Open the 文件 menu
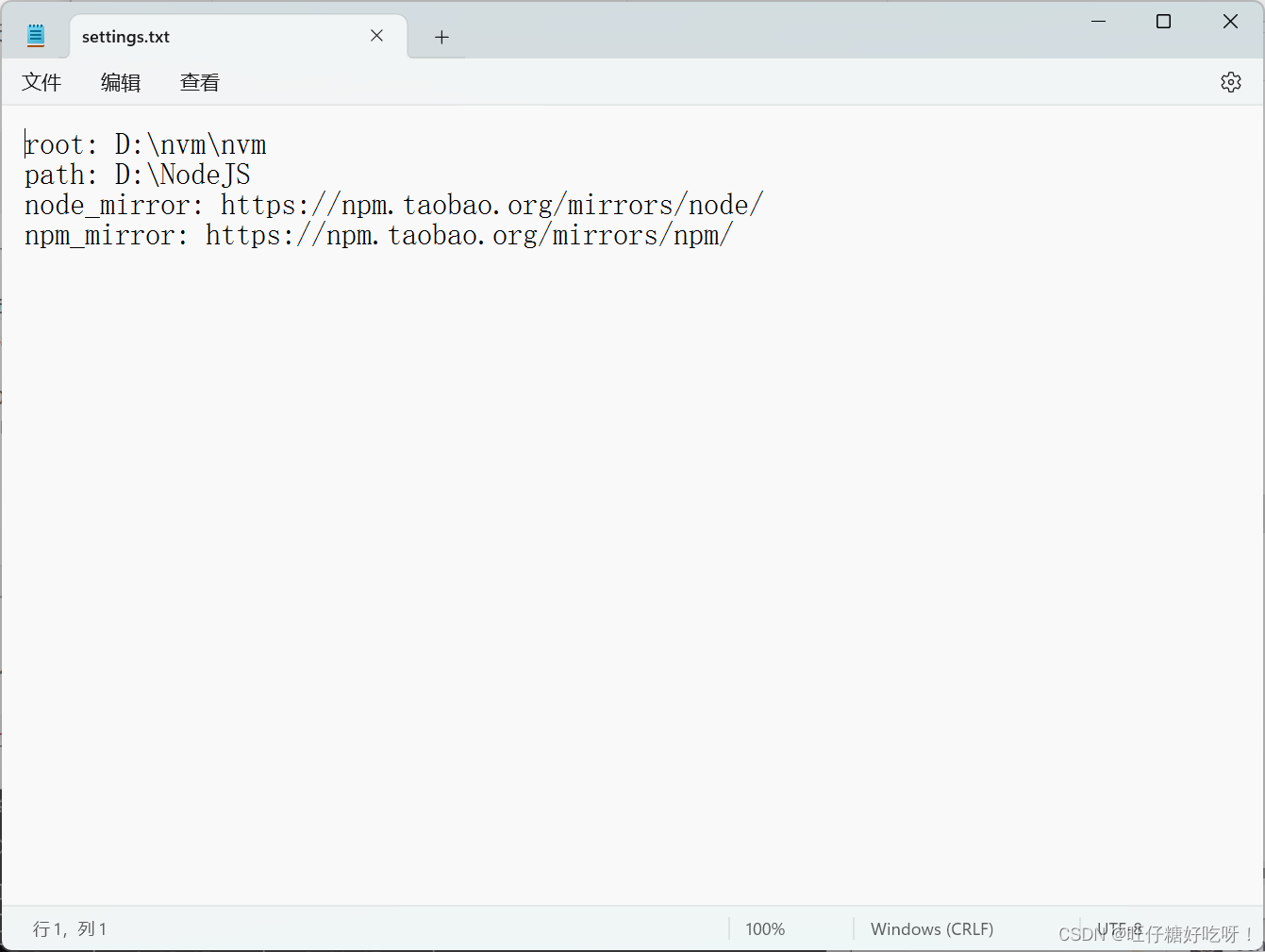This screenshot has height=952, width=1265. point(42,82)
